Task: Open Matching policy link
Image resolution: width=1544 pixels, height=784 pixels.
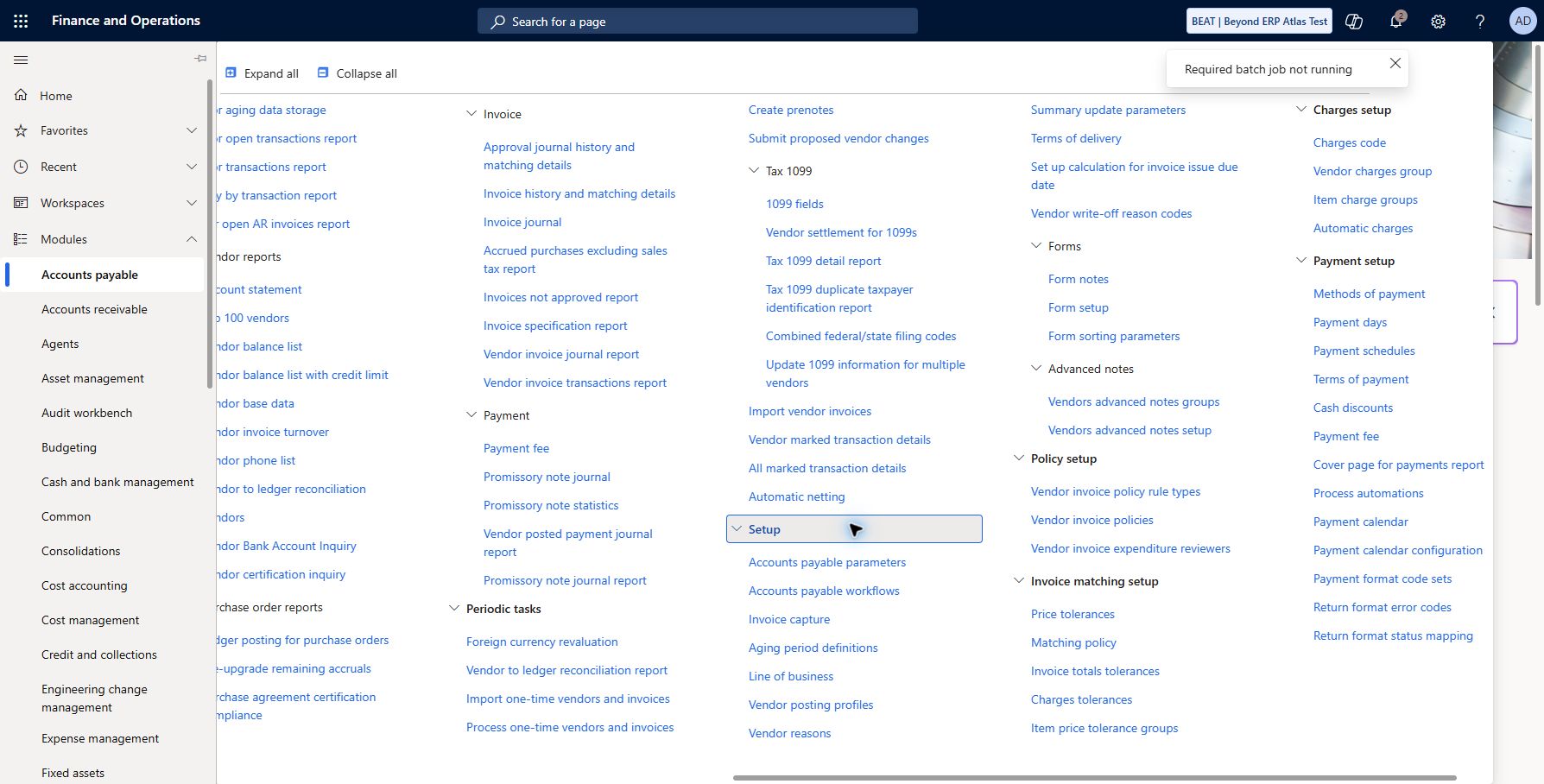Action: [1073, 642]
